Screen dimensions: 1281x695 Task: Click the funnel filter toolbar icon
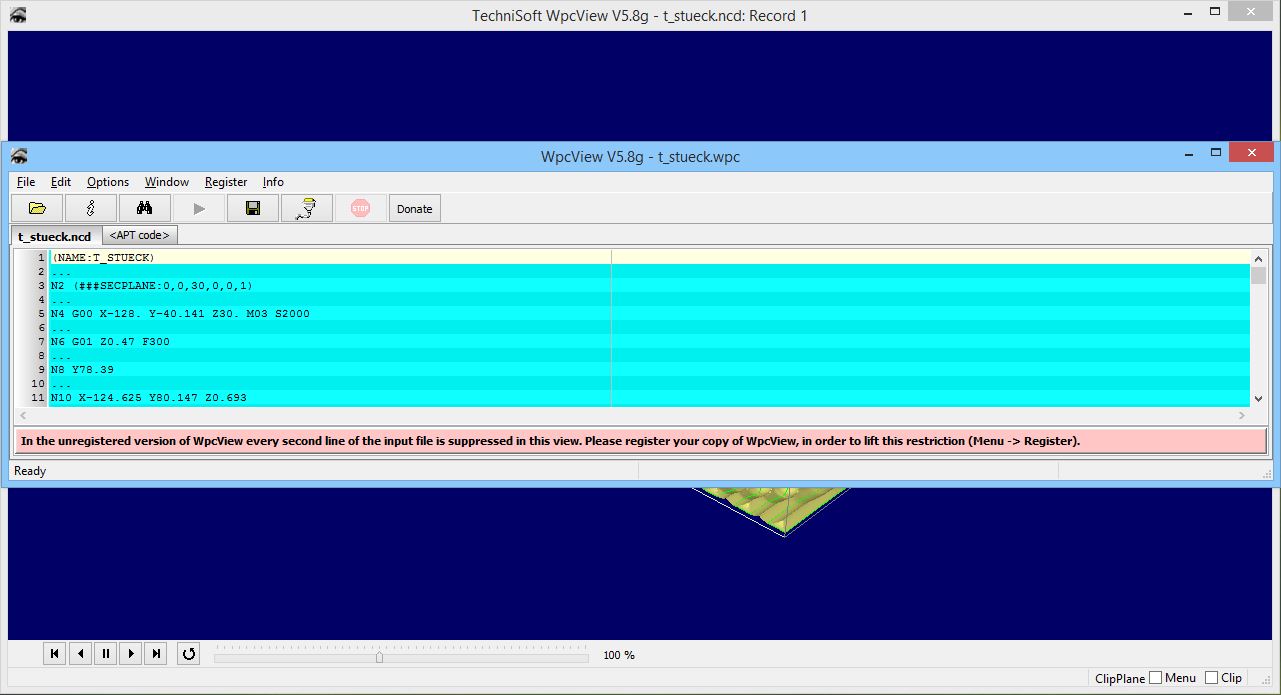click(307, 208)
